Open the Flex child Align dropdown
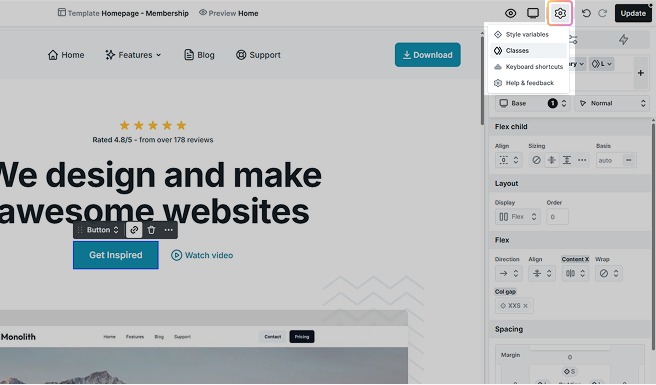The width and height of the screenshot is (656, 385). click(x=509, y=160)
